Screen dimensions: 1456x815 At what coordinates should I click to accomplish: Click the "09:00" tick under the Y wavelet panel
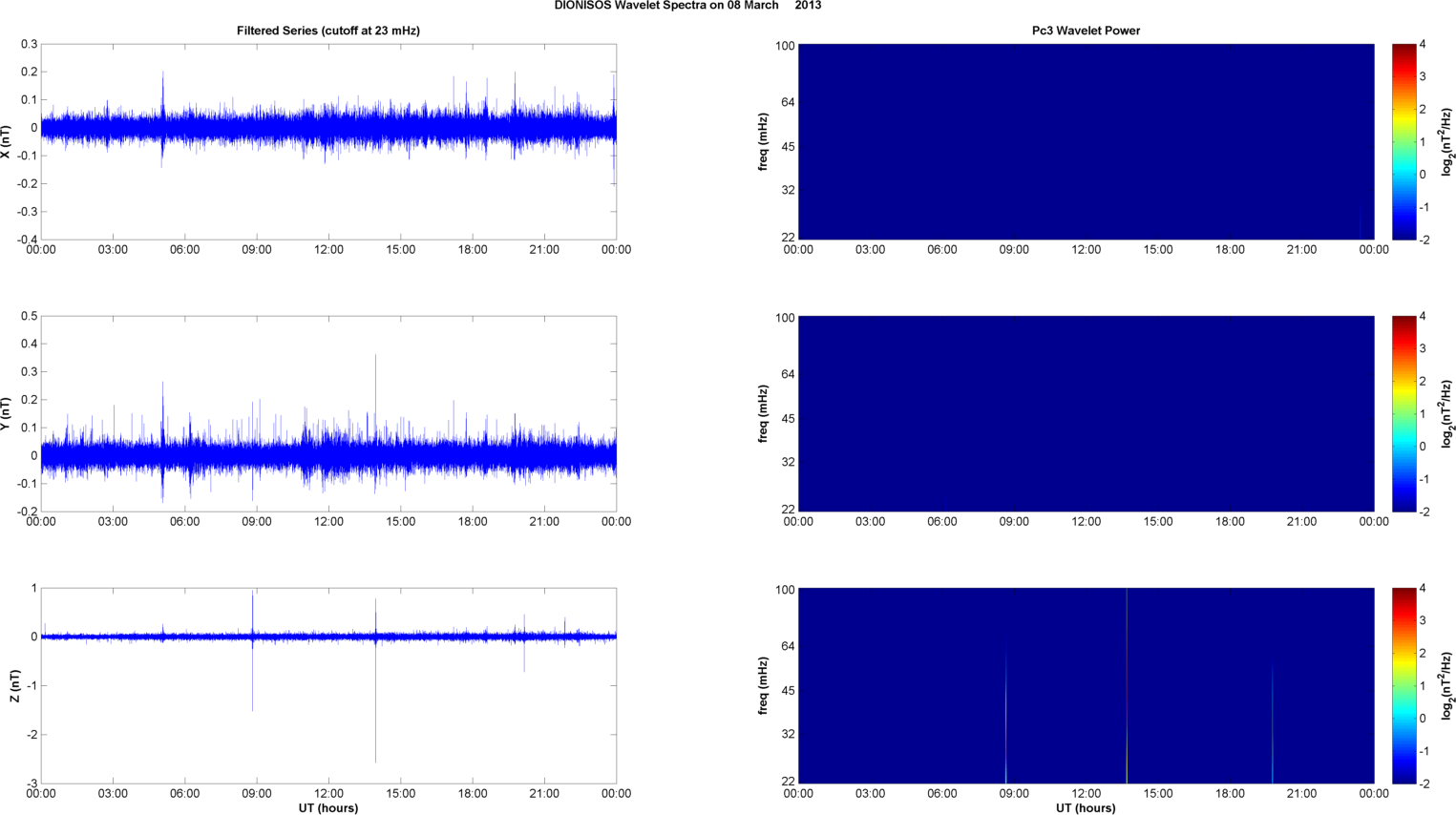pos(1014,522)
